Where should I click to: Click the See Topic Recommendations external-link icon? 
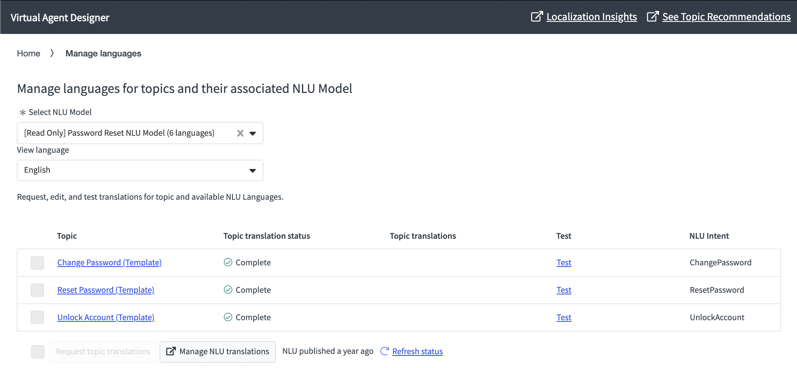(652, 17)
